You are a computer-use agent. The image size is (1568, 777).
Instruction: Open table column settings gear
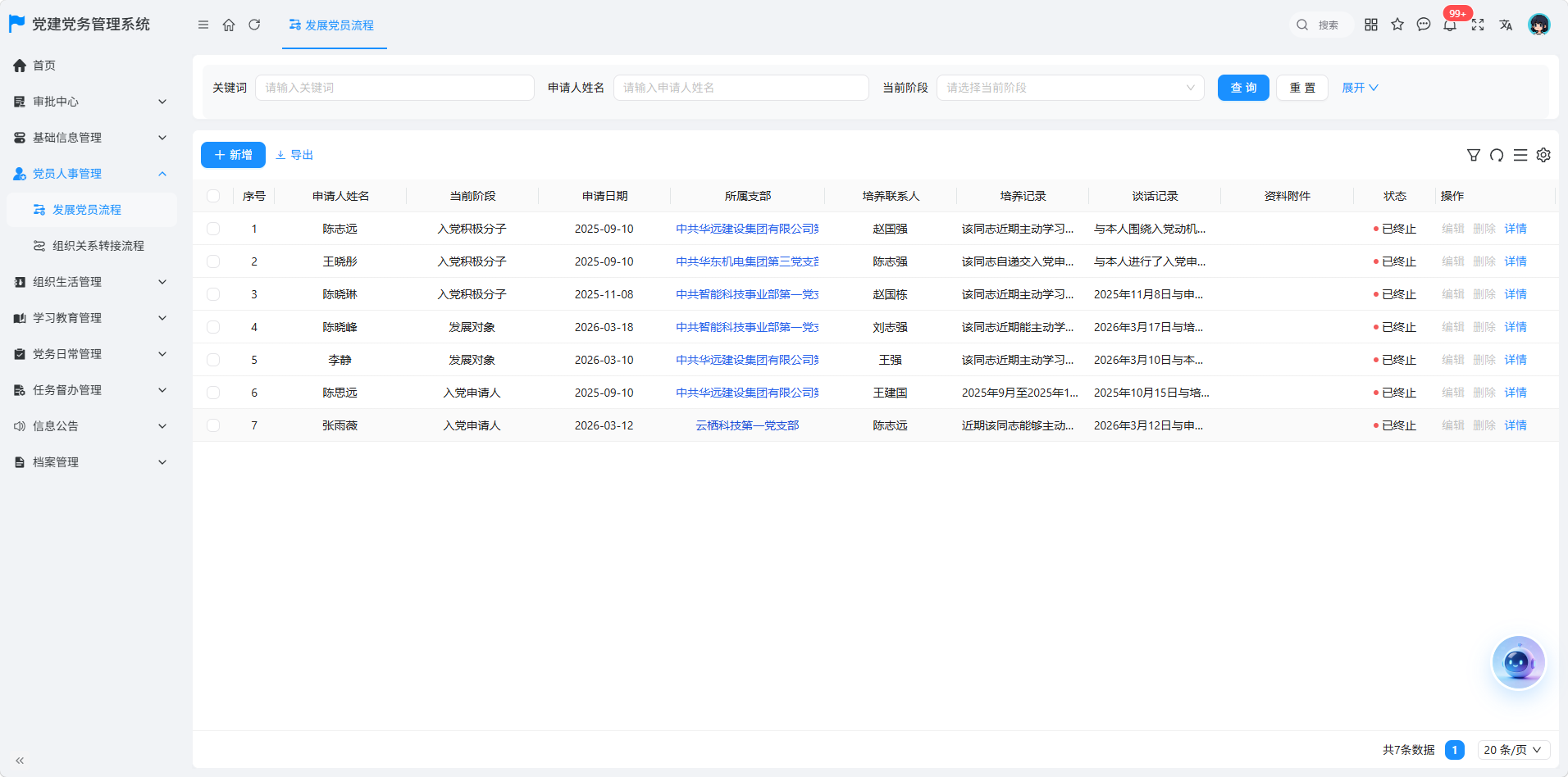[x=1543, y=155]
